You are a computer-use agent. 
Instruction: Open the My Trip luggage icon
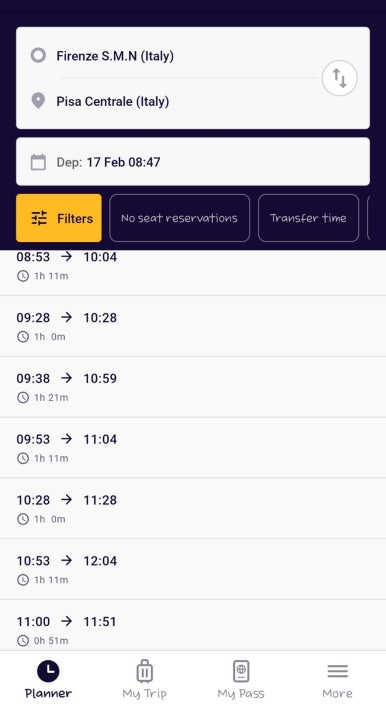coord(144,671)
